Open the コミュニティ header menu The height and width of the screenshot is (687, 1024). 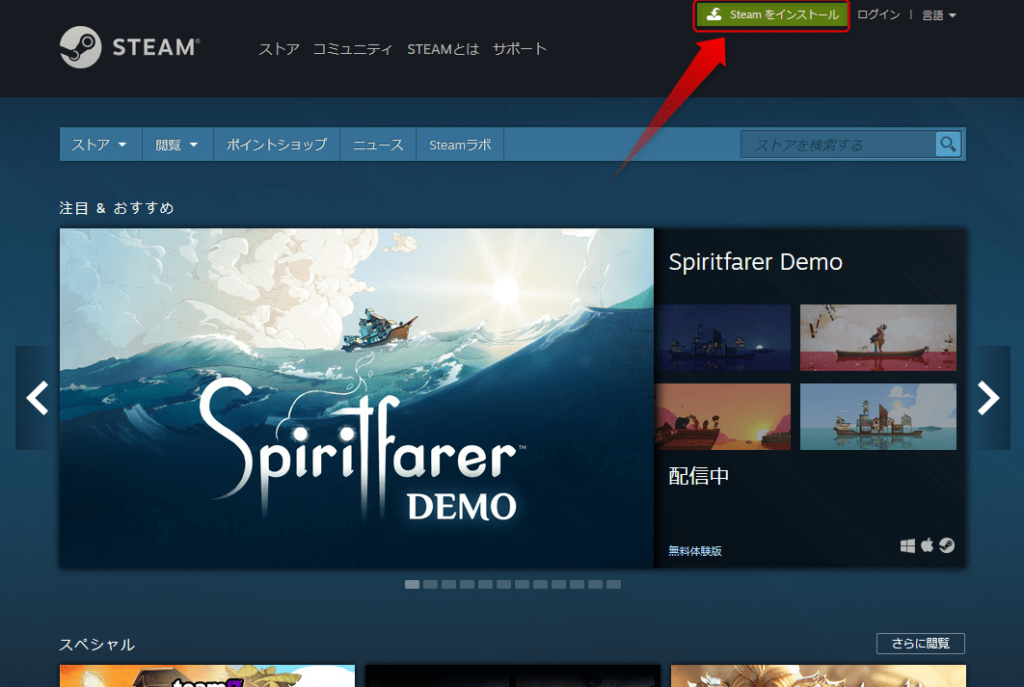[x=352, y=49]
